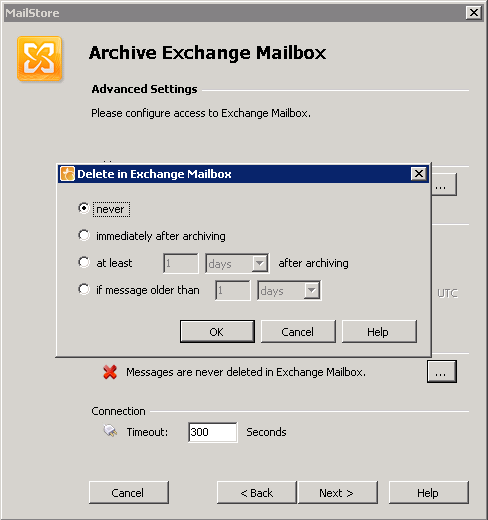The image size is (488, 520).
Task: Click Cancel in the Delete dialog
Action: [298, 332]
